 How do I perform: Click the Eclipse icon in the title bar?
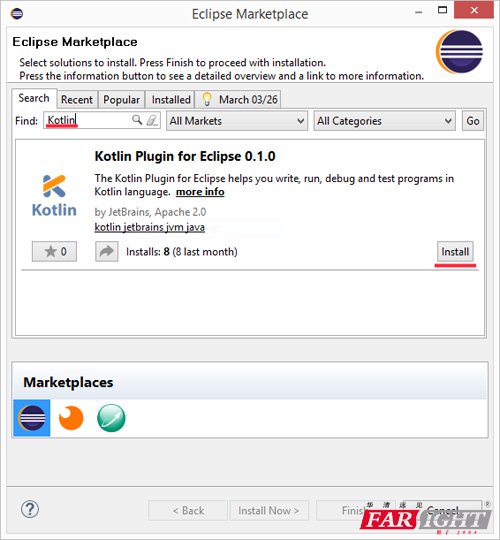click(x=17, y=14)
